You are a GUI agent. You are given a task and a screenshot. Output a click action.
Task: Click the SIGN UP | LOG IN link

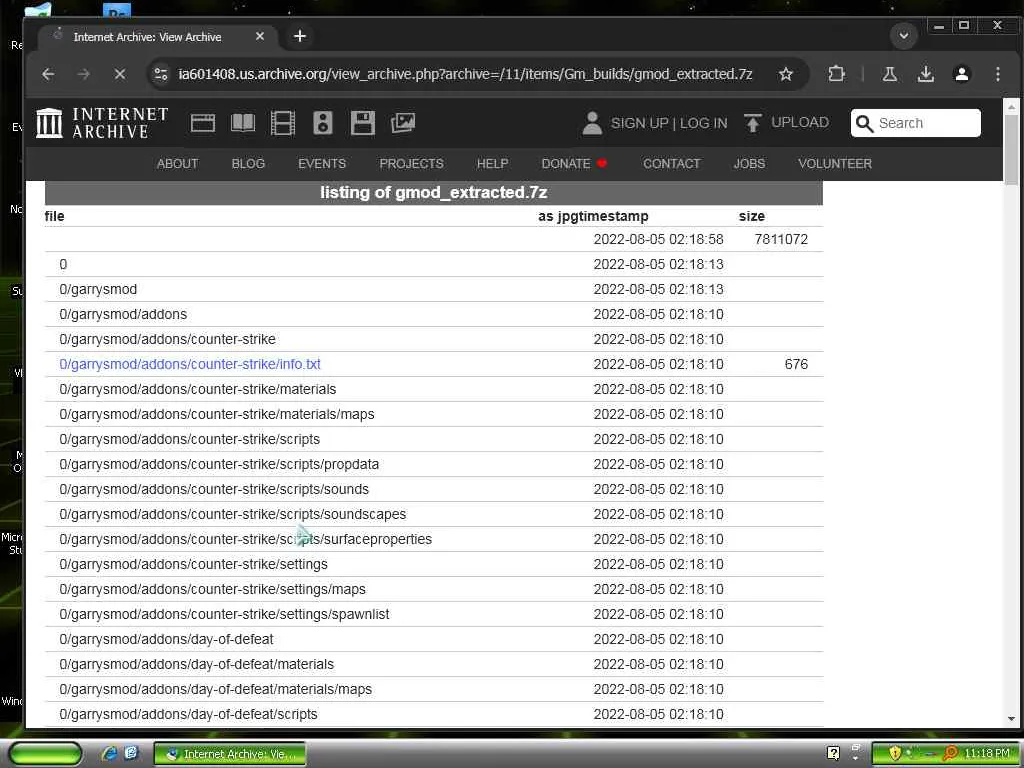(x=669, y=123)
